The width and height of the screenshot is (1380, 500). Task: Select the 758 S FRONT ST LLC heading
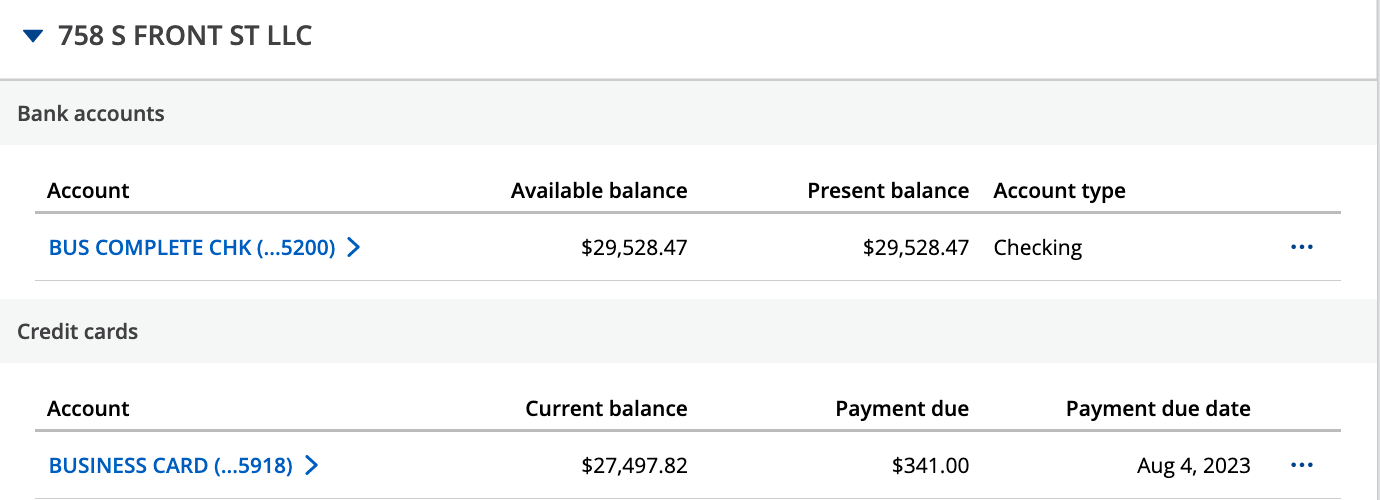coord(185,37)
